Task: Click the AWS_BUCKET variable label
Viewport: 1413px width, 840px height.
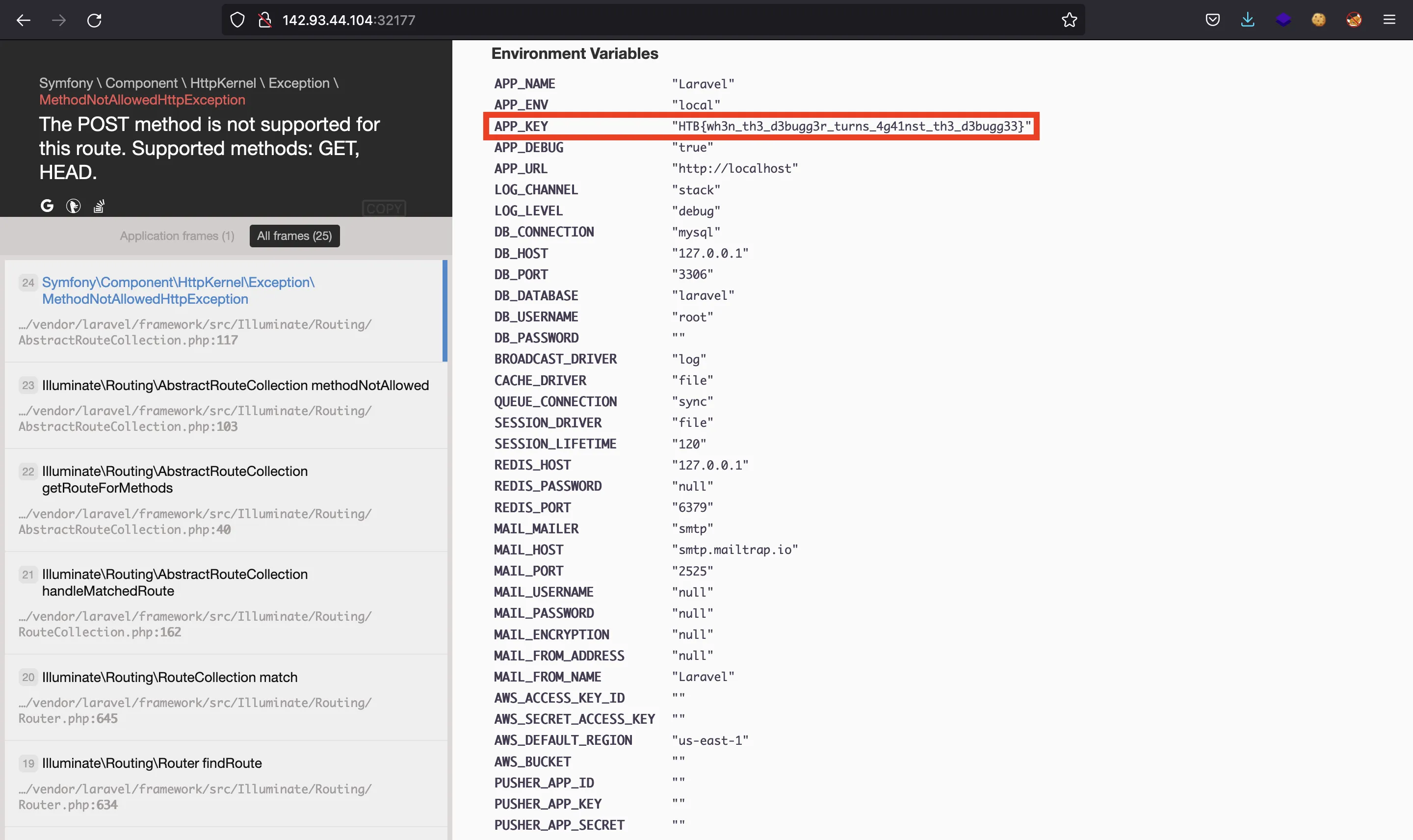Action: [532, 762]
